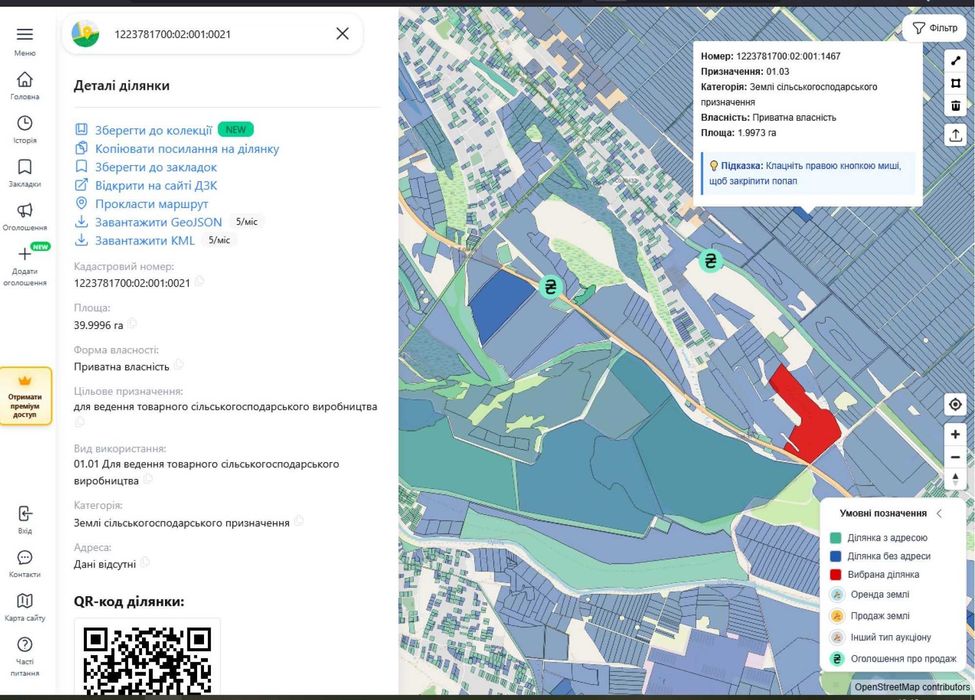The width and height of the screenshot is (975, 700).
Task: Copy the Приватна власність ownership value
Action: click(x=178, y=365)
